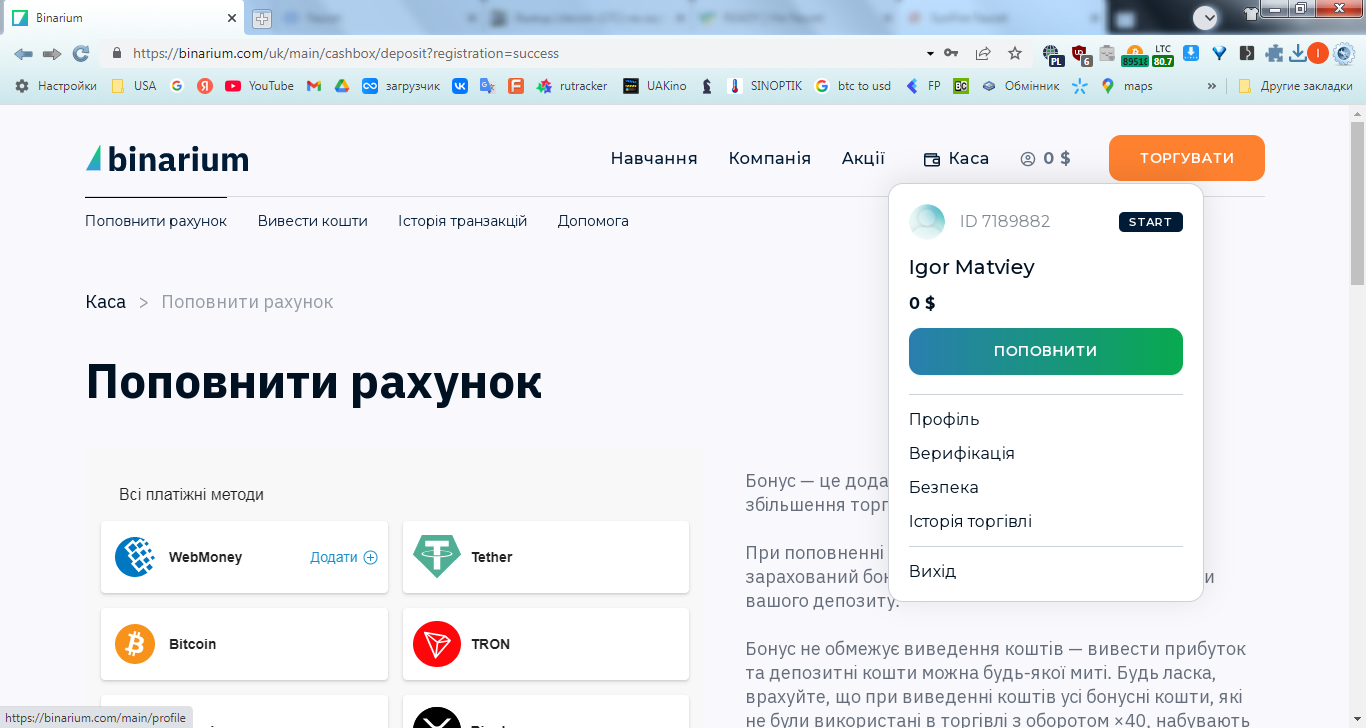Image resolution: width=1366 pixels, height=728 pixels.
Task: Choose the Tether payment method
Action: 546,557
